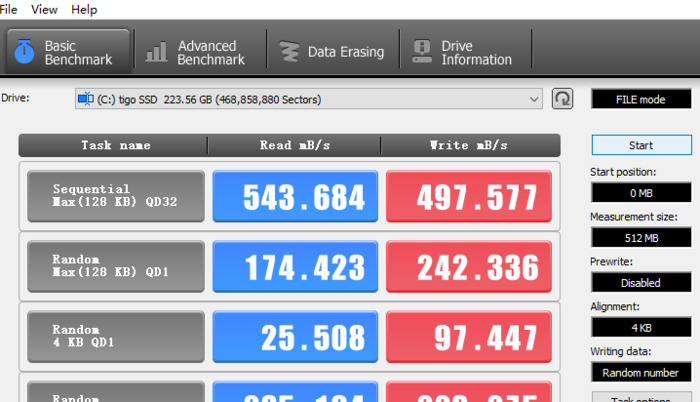
Task: Open the File menu
Action: [9, 9]
